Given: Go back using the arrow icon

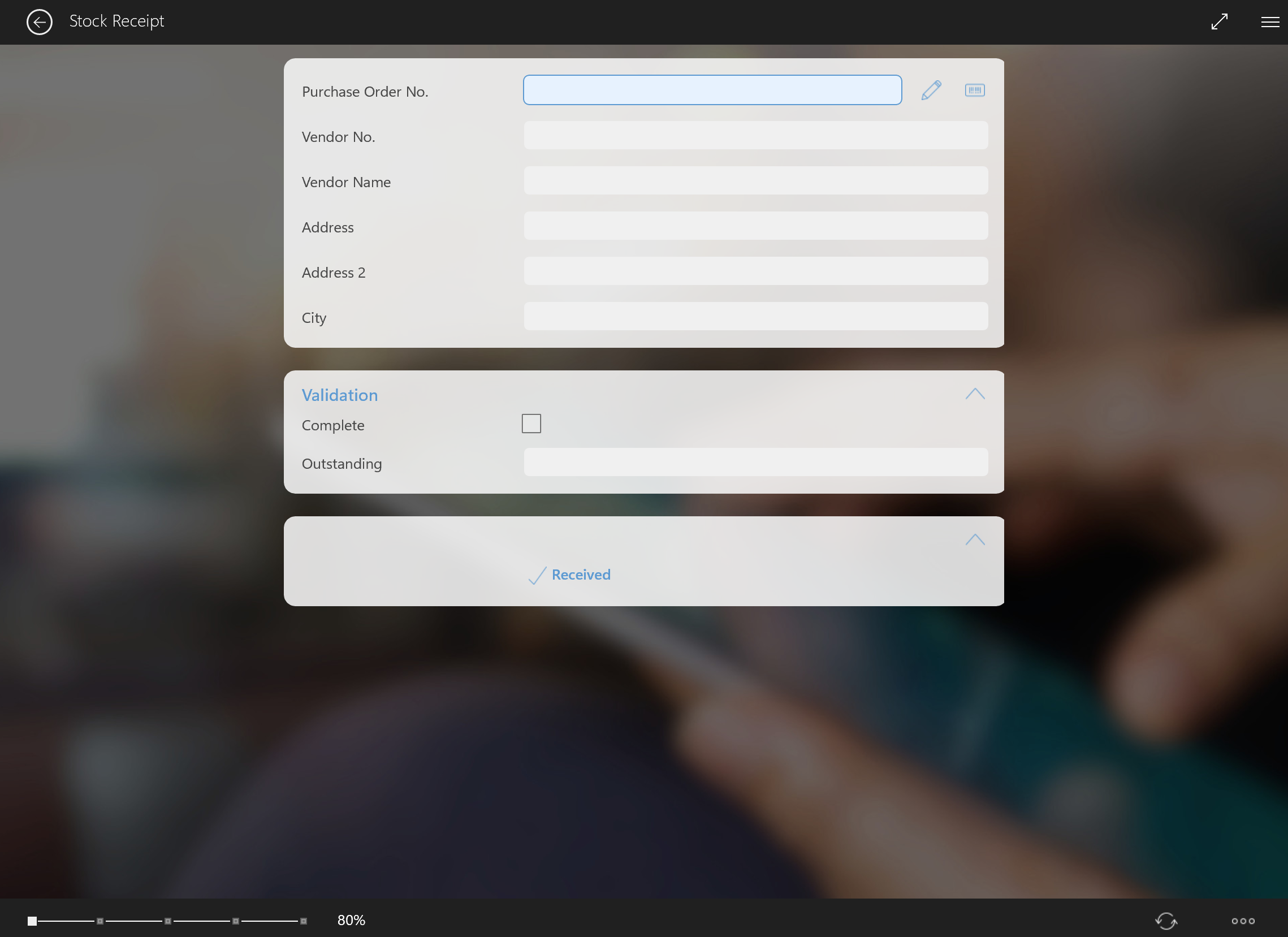Looking at the screenshot, I should 39,22.
